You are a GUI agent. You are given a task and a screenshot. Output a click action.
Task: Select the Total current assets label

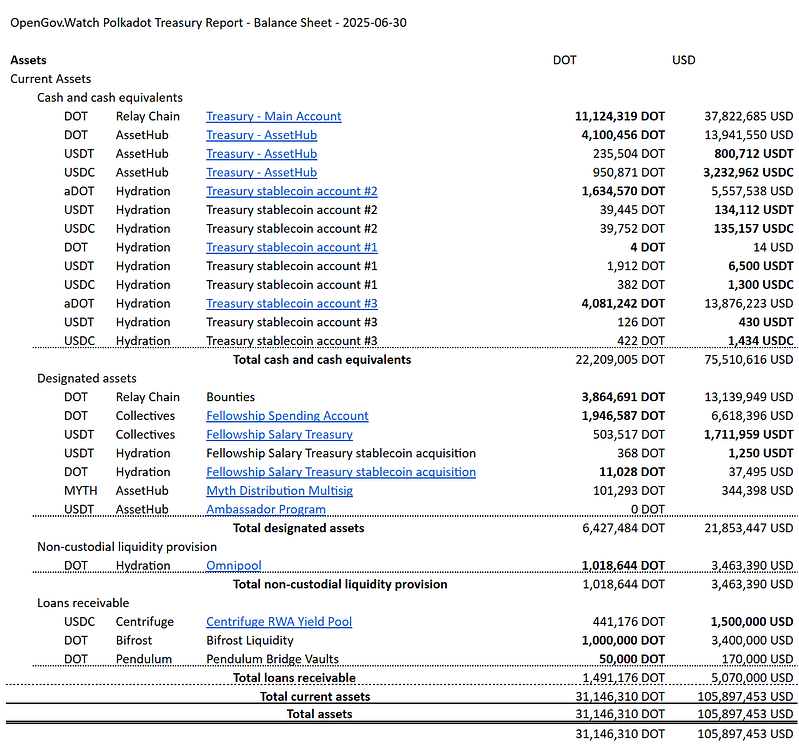coord(315,697)
